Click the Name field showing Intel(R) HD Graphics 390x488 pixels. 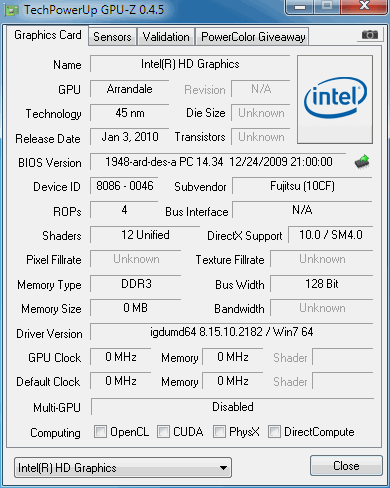(190, 64)
